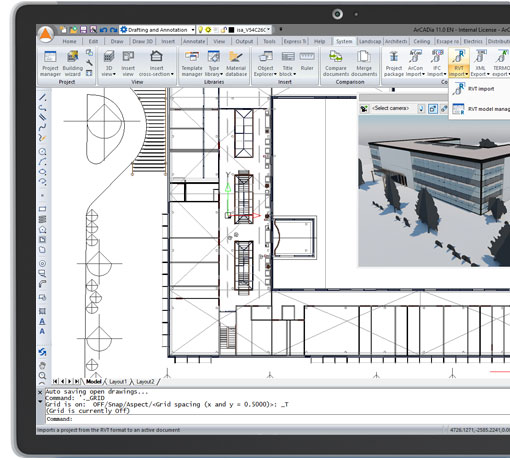Toggle the layer lock icon in layer bar
Image resolution: width=510 pixels, height=460 pixels.
pos(224,30)
